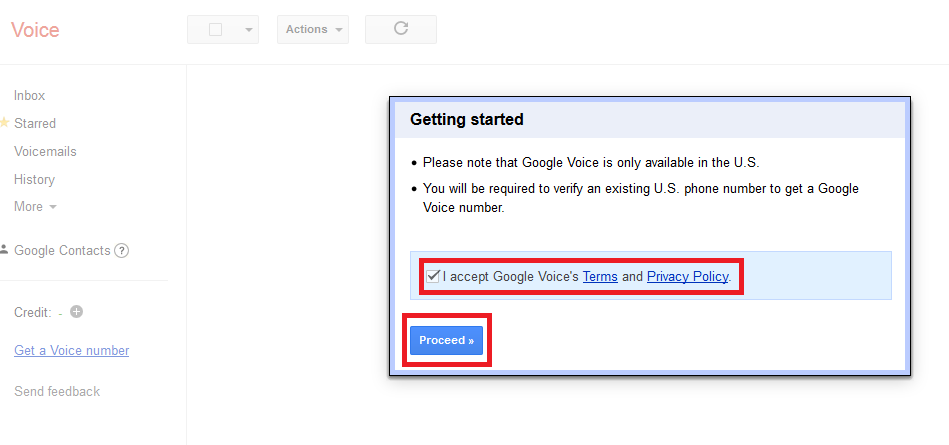
Task: Toggle the select-all checkbox in toolbar
Action: (215, 30)
